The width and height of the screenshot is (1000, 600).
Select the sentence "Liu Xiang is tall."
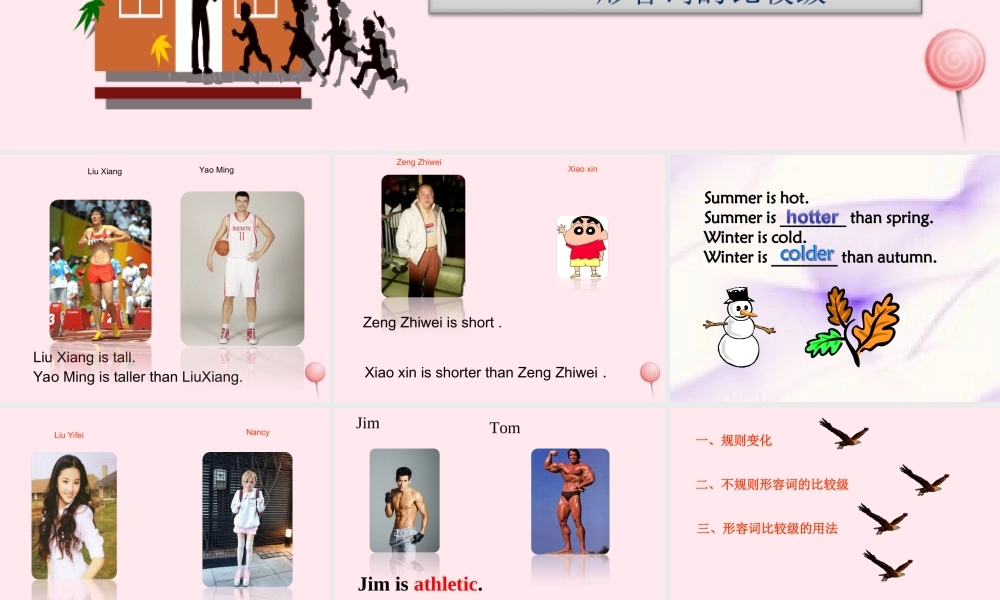tap(84, 357)
